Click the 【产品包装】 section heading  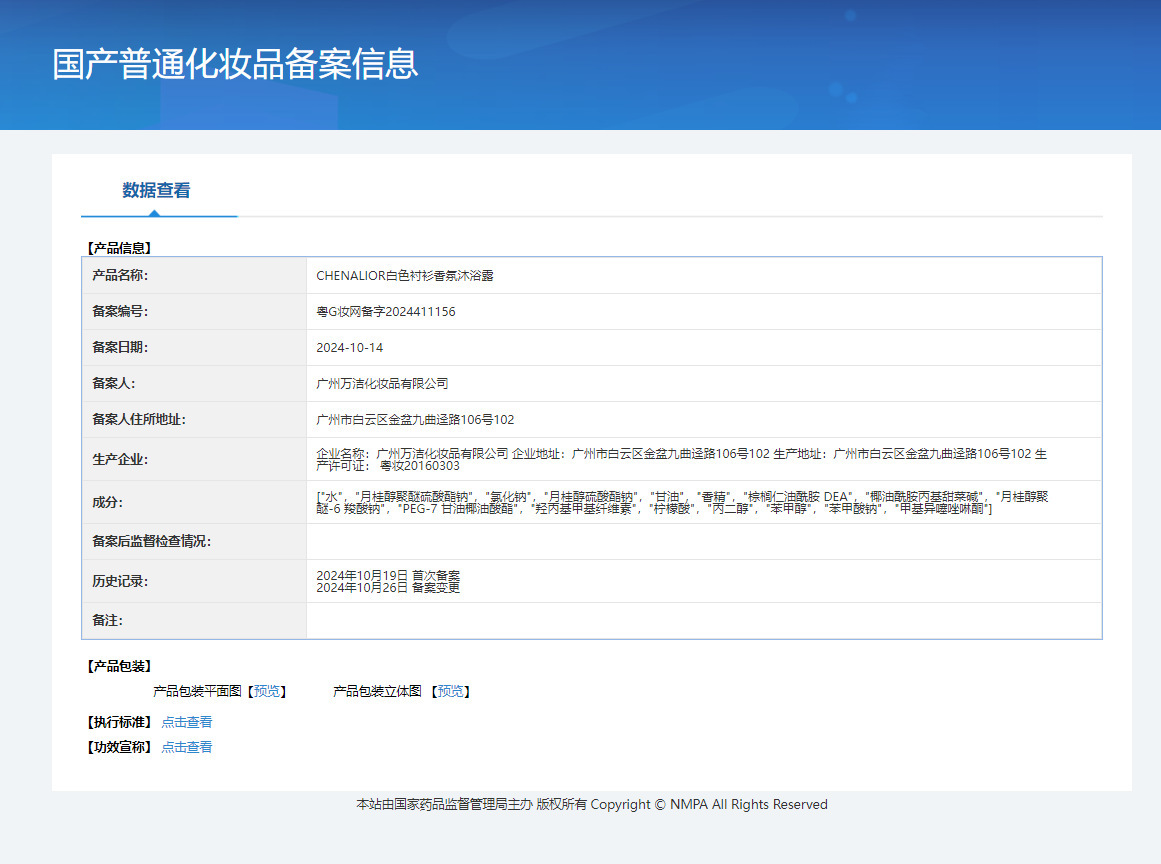click(x=119, y=666)
